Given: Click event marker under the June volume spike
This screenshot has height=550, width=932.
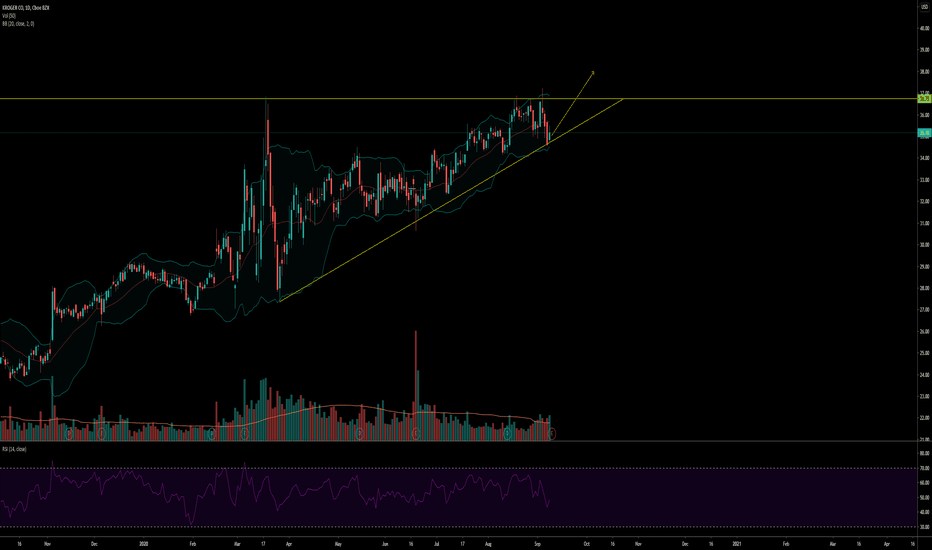Looking at the screenshot, I should [415, 435].
